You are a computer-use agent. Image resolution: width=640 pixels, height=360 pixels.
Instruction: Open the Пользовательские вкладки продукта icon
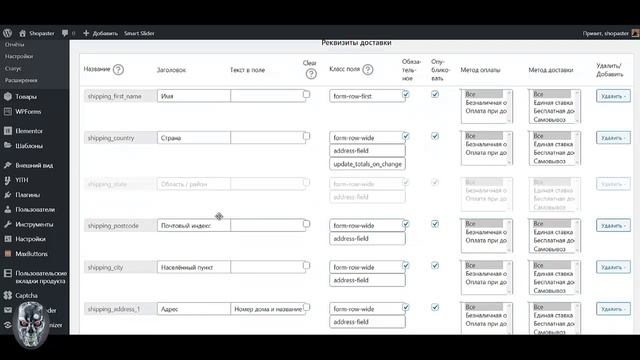tap(8, 273)
